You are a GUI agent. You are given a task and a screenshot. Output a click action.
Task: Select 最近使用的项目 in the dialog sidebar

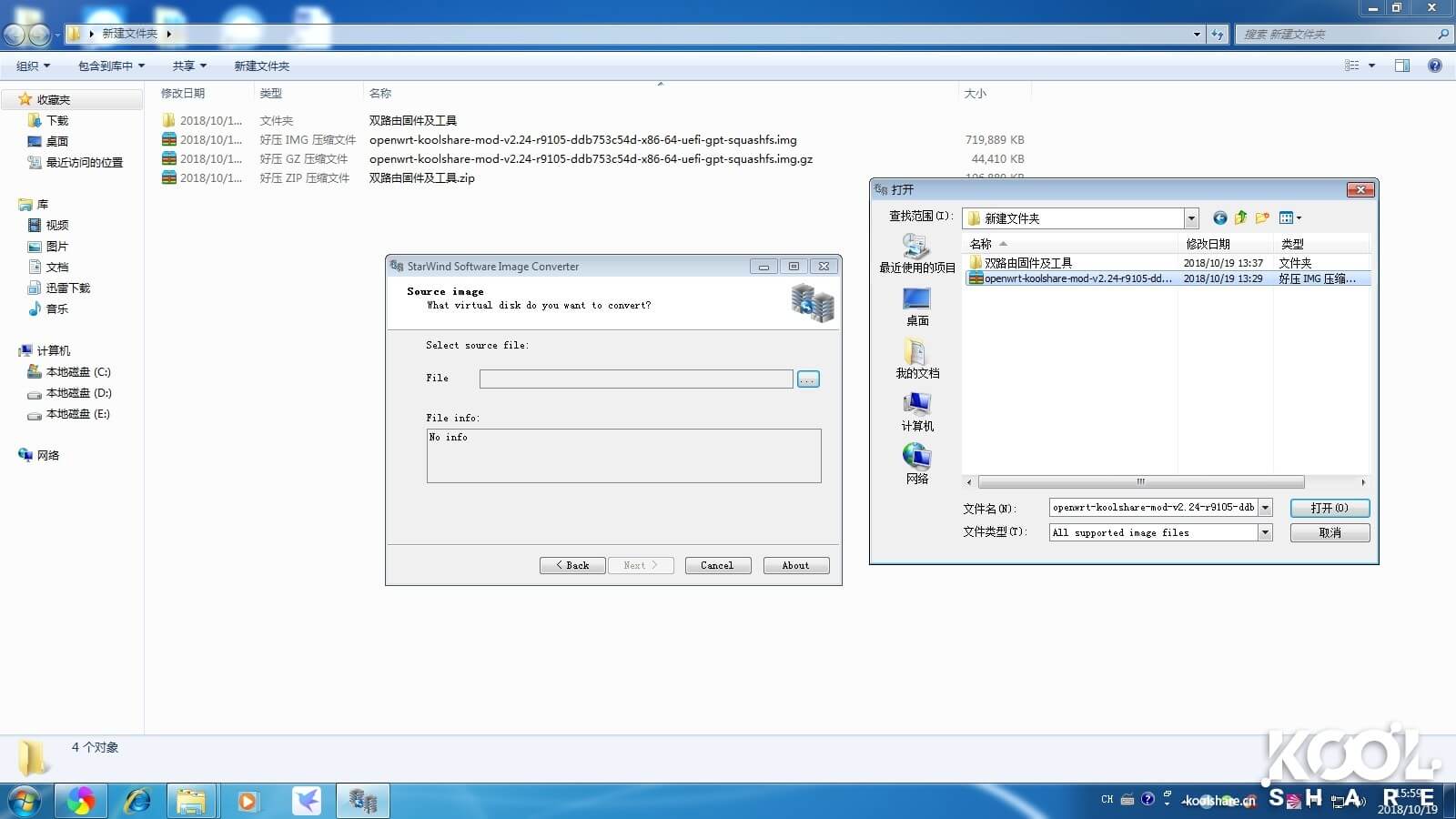pos(915,253)
